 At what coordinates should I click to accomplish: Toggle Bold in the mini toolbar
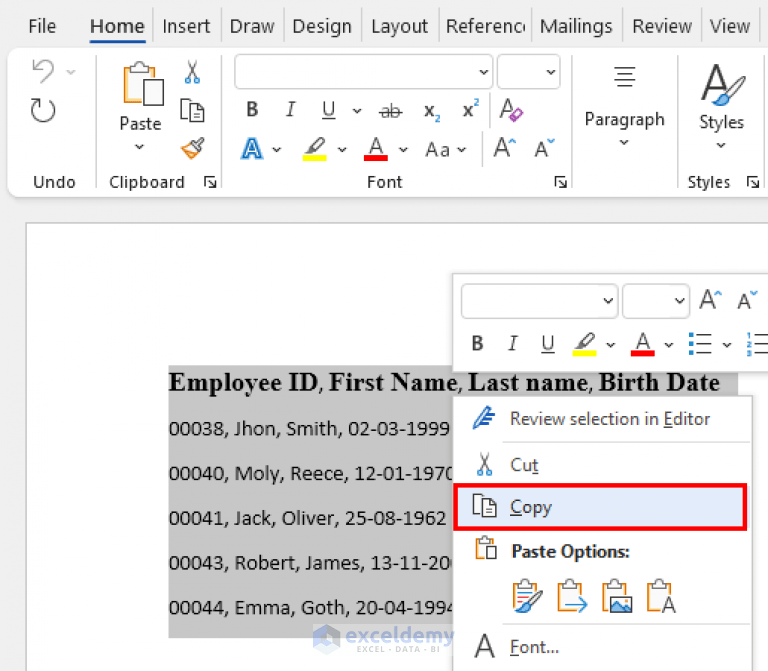coord(478,343)
